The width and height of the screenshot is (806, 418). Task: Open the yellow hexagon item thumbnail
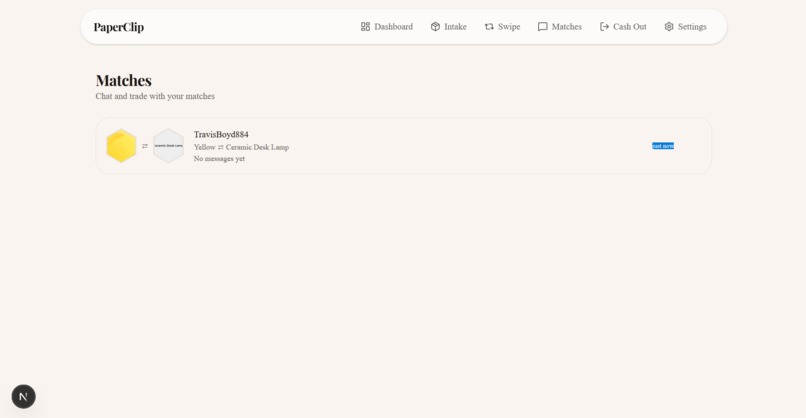[121, 146]
